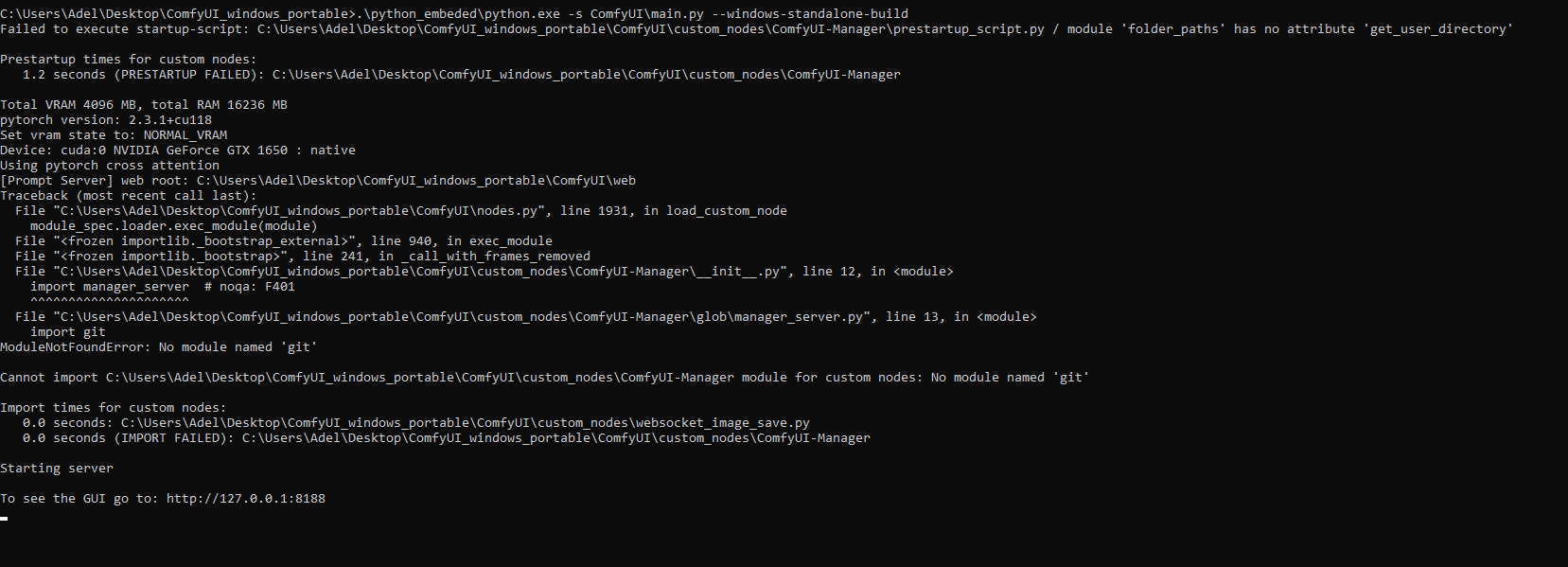The height and width of the screenshot is (567, 1568).
Task: Click the "Total VRAM 4096 MB" line
Action: tap(144, 105)
